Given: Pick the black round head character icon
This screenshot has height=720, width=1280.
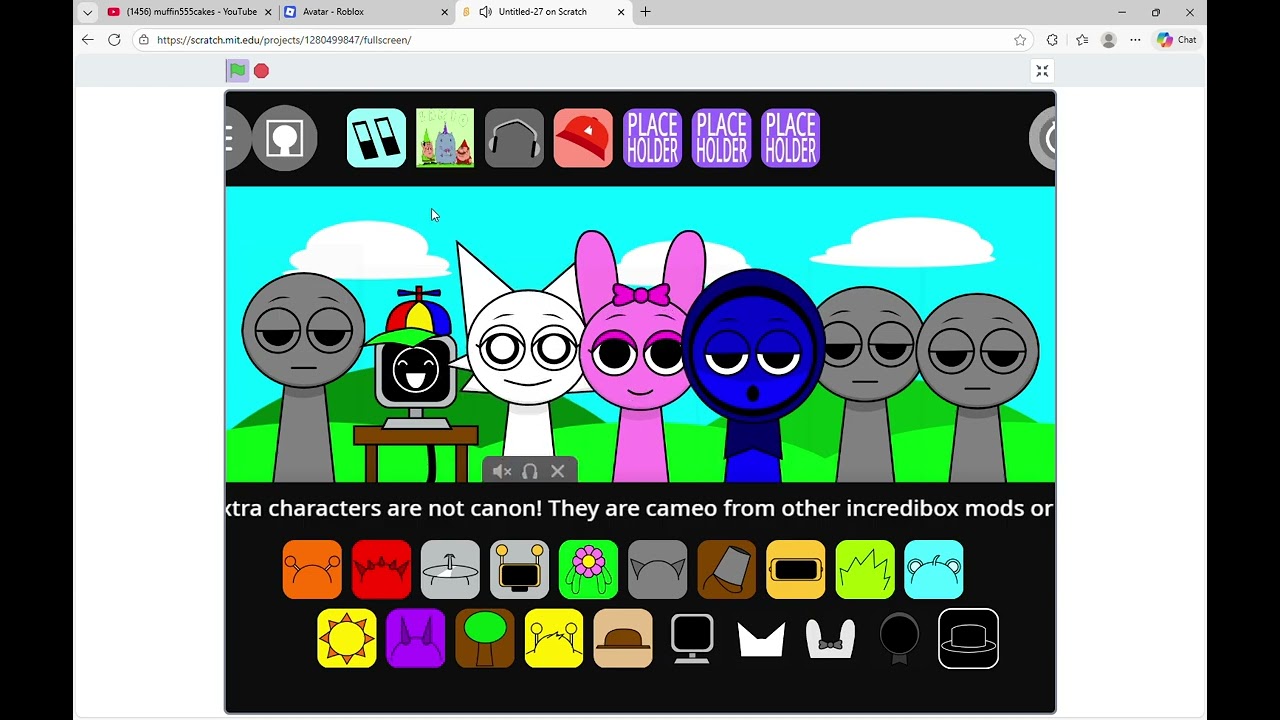Looking at the screenshot, I should click(x=899, y=638).
